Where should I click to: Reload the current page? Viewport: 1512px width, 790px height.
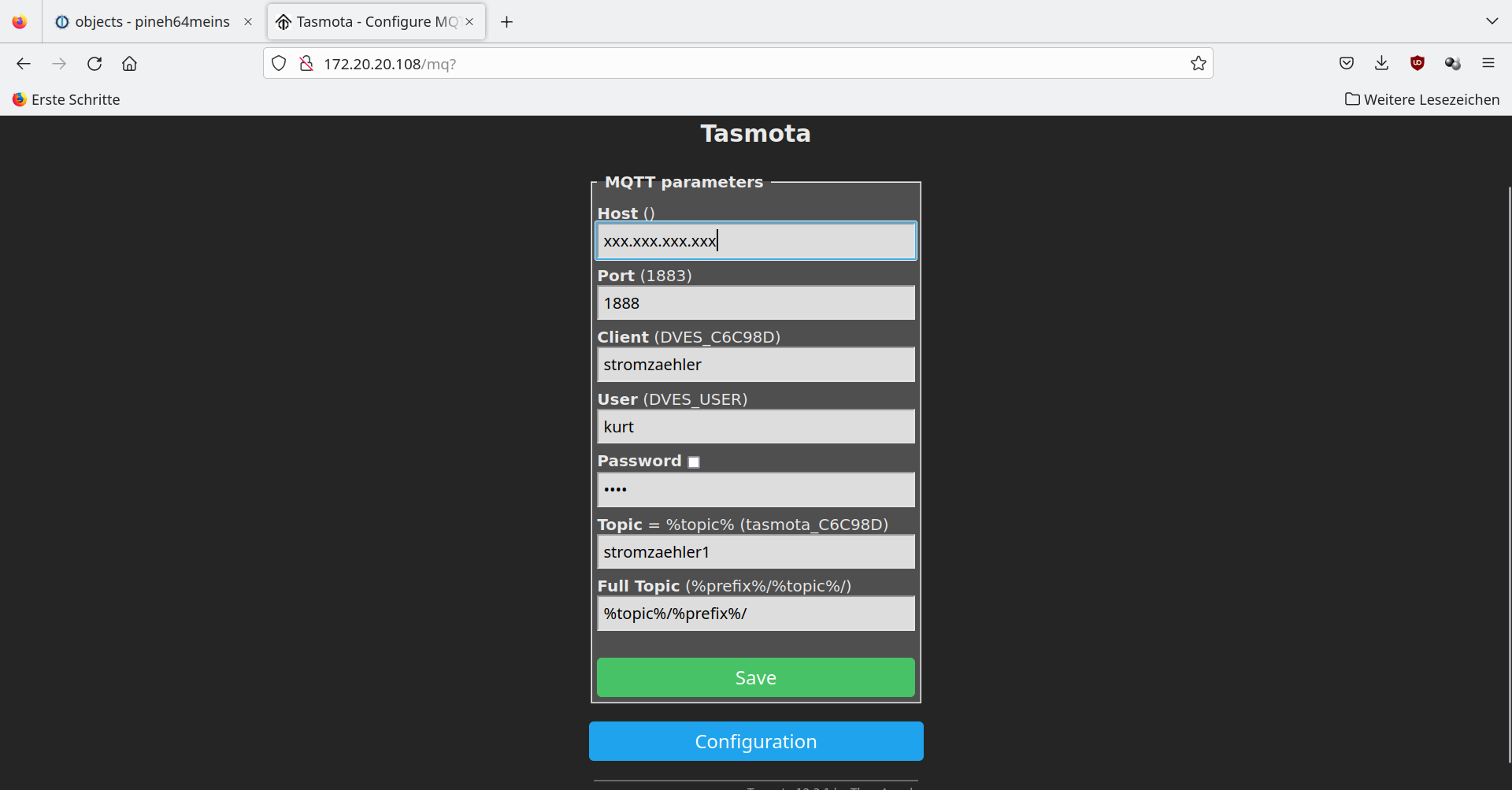coord(94,64)
